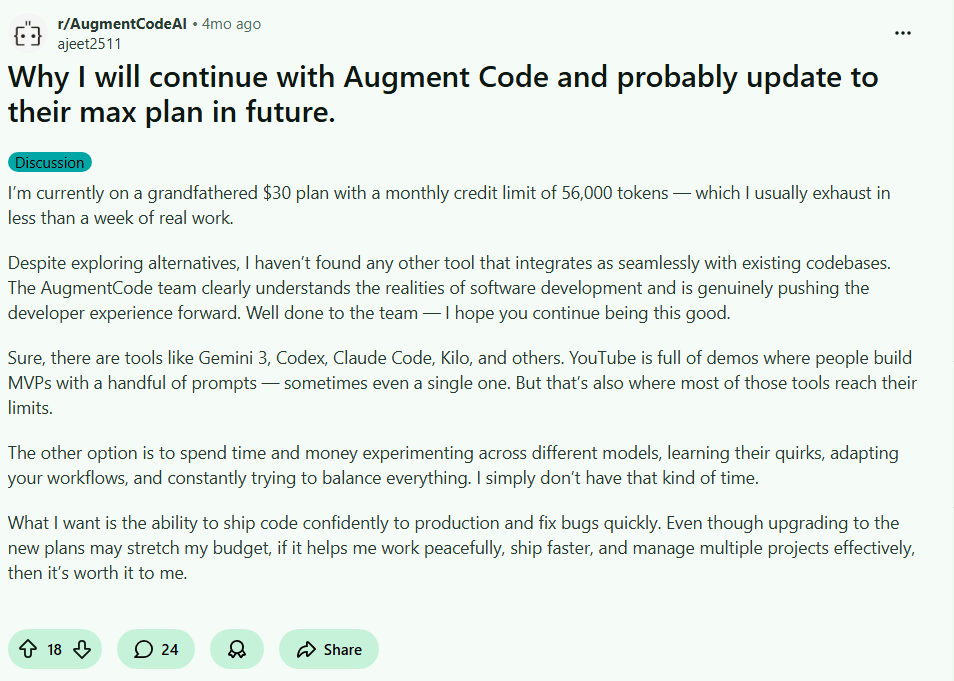The image size is (954, 681).
Task: Open the post options menu at top right
Action: click(x=902, y=32)
